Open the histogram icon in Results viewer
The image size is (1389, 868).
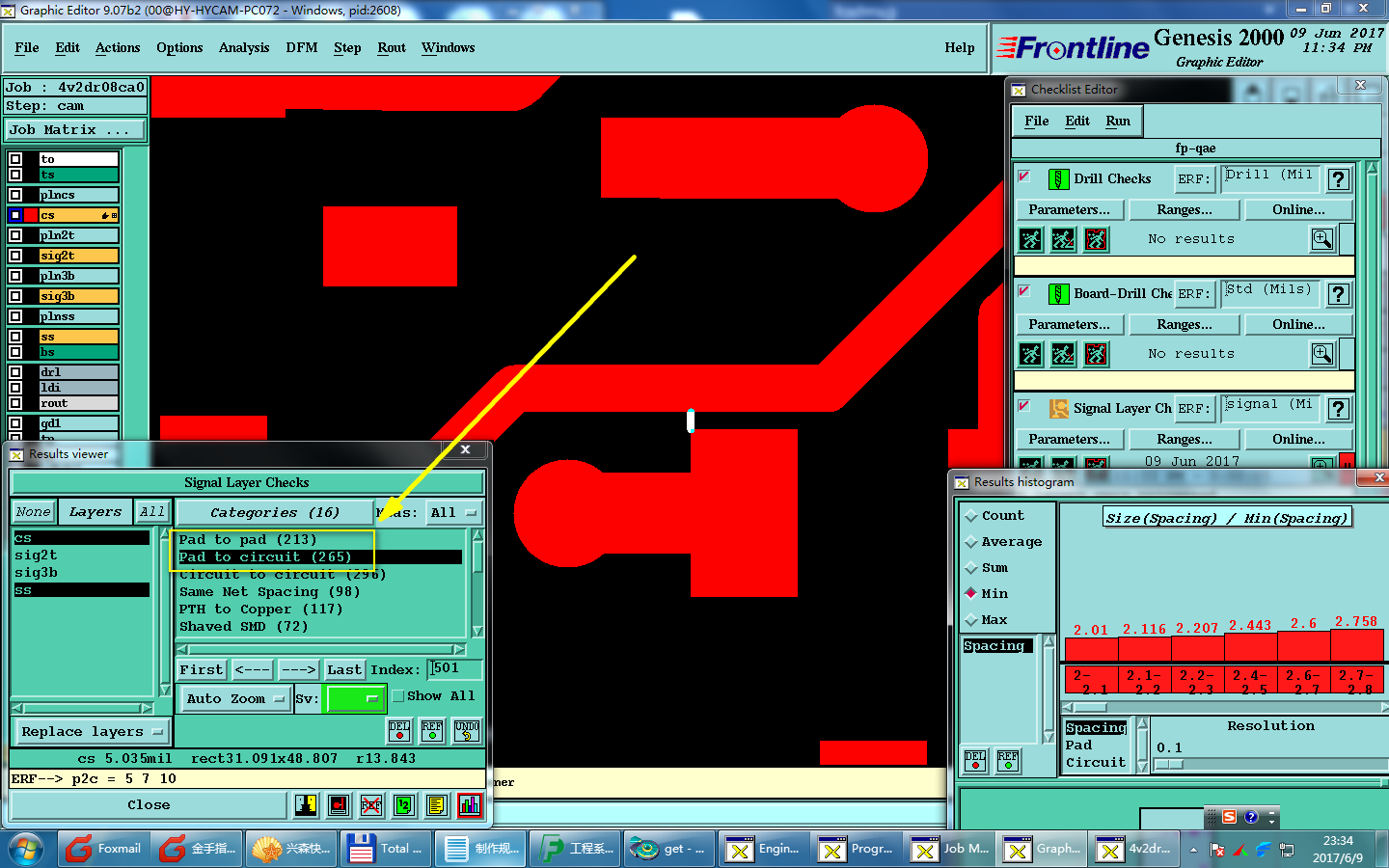point(470,804)
